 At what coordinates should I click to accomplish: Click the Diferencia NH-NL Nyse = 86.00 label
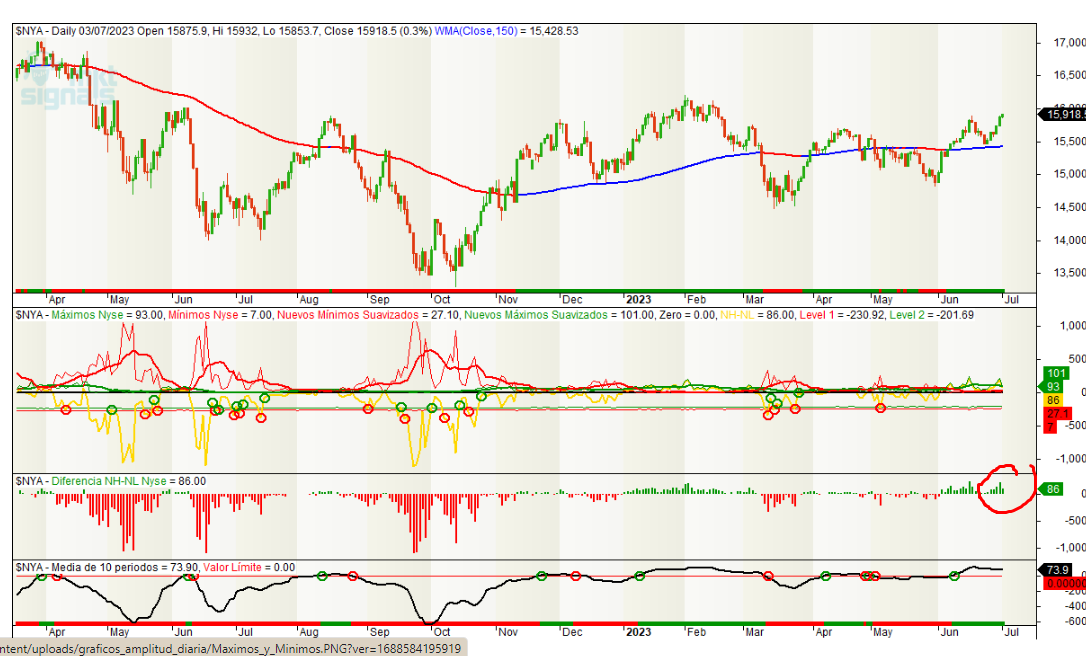point(129,481)
